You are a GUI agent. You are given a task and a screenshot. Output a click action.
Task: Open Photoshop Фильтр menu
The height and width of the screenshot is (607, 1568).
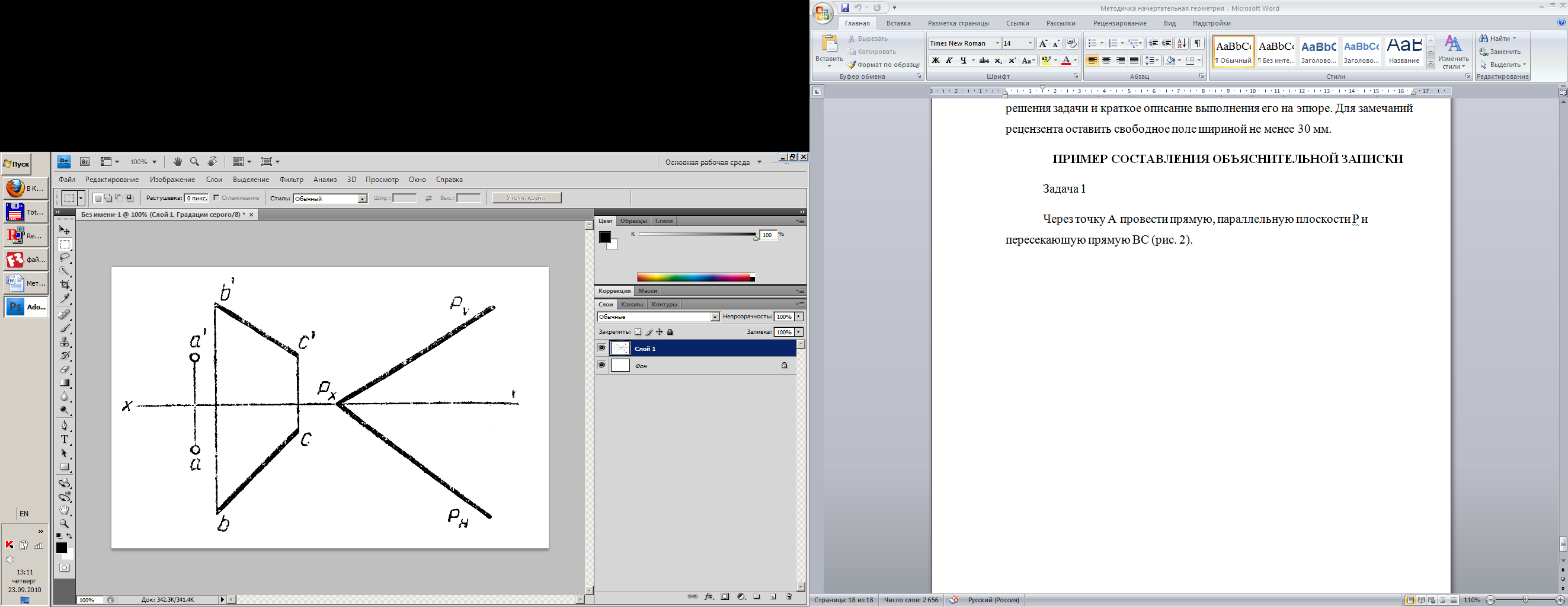pos(292,180)
